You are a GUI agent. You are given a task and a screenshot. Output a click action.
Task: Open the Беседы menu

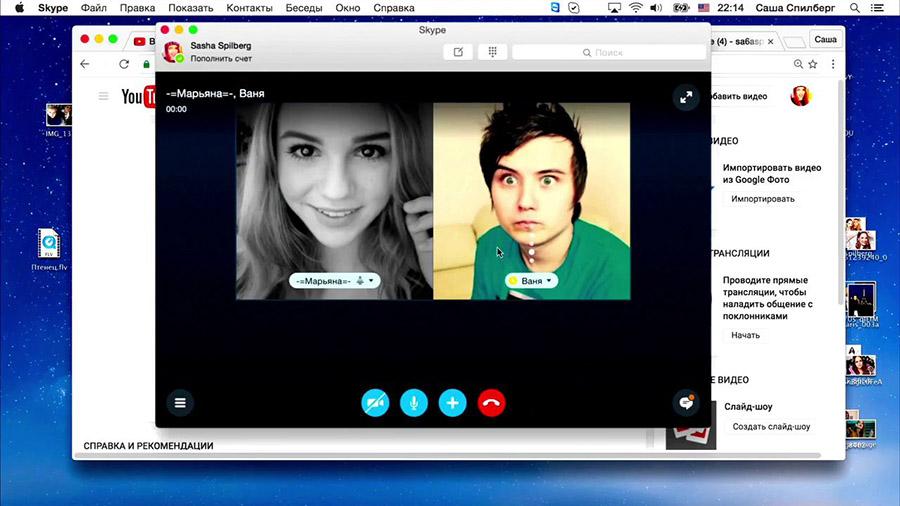[304, 8]
